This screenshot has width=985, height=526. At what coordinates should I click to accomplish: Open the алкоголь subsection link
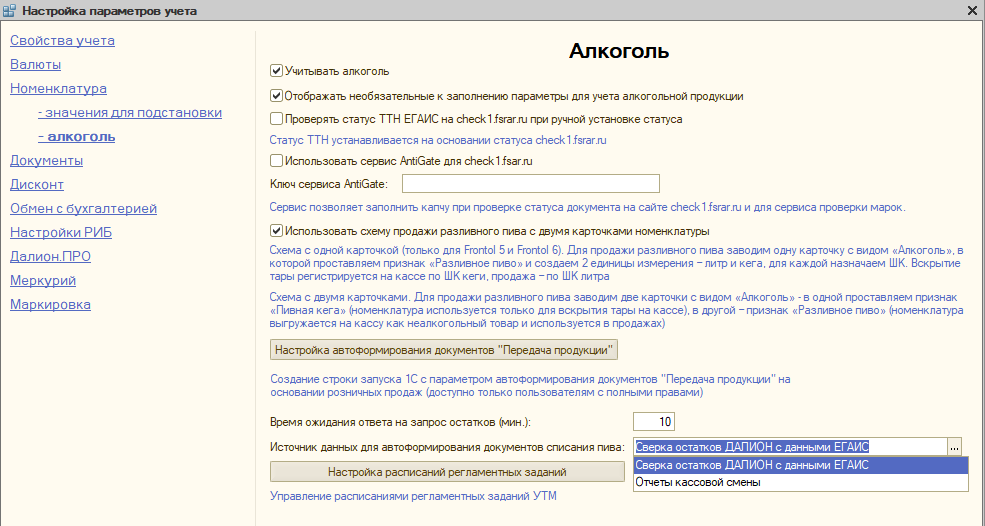click(77, 137)
